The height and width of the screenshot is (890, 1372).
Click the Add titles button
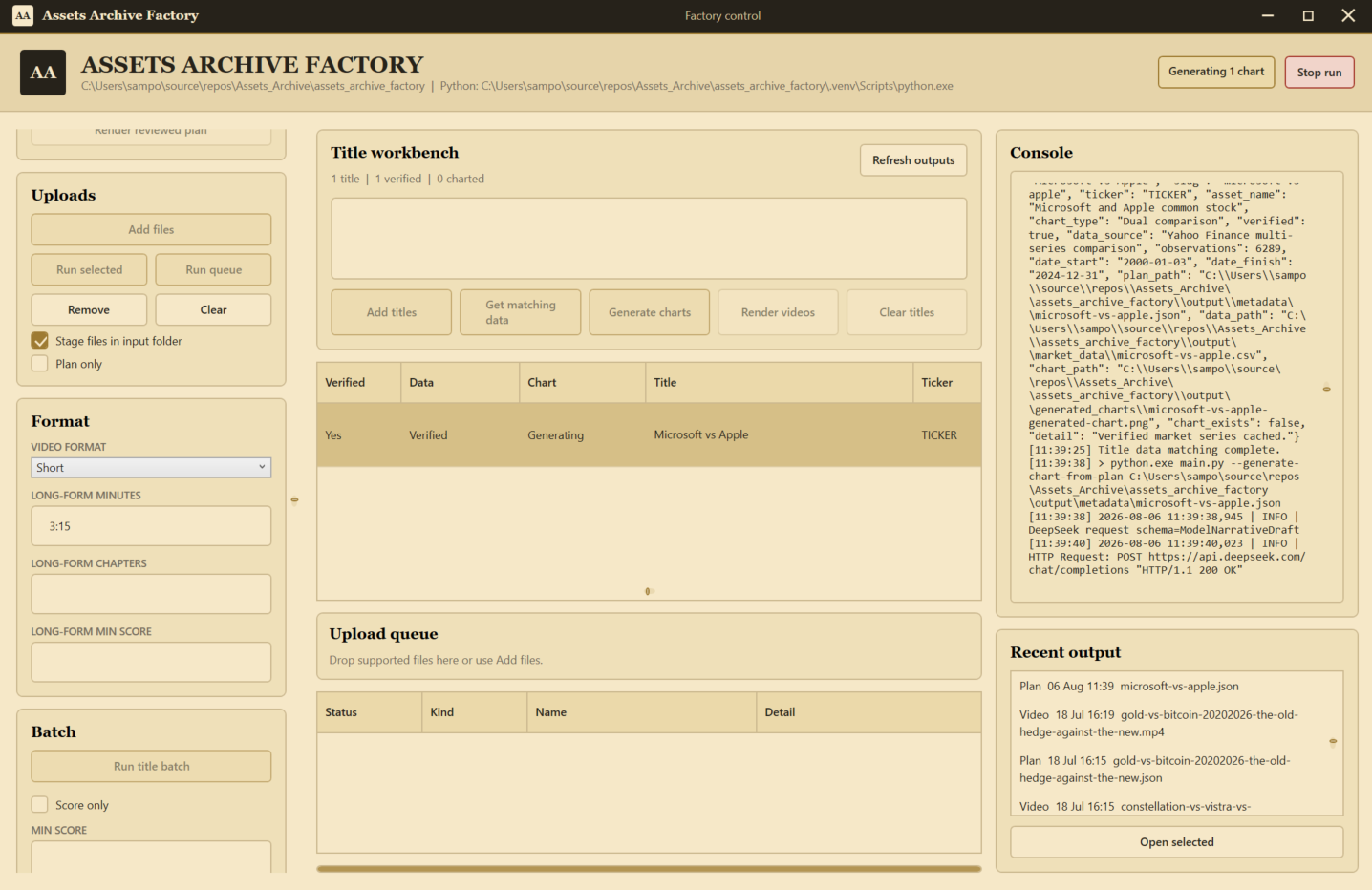pos(392,312)
